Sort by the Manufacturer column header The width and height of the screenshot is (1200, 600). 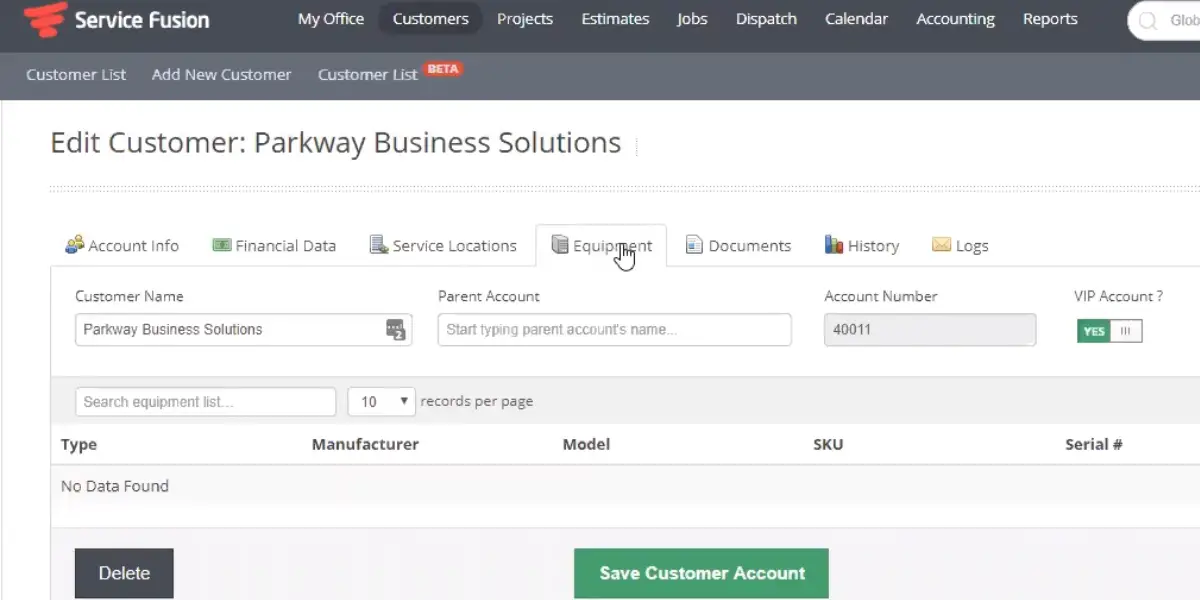pyautogui.click(x=365, y=444)
